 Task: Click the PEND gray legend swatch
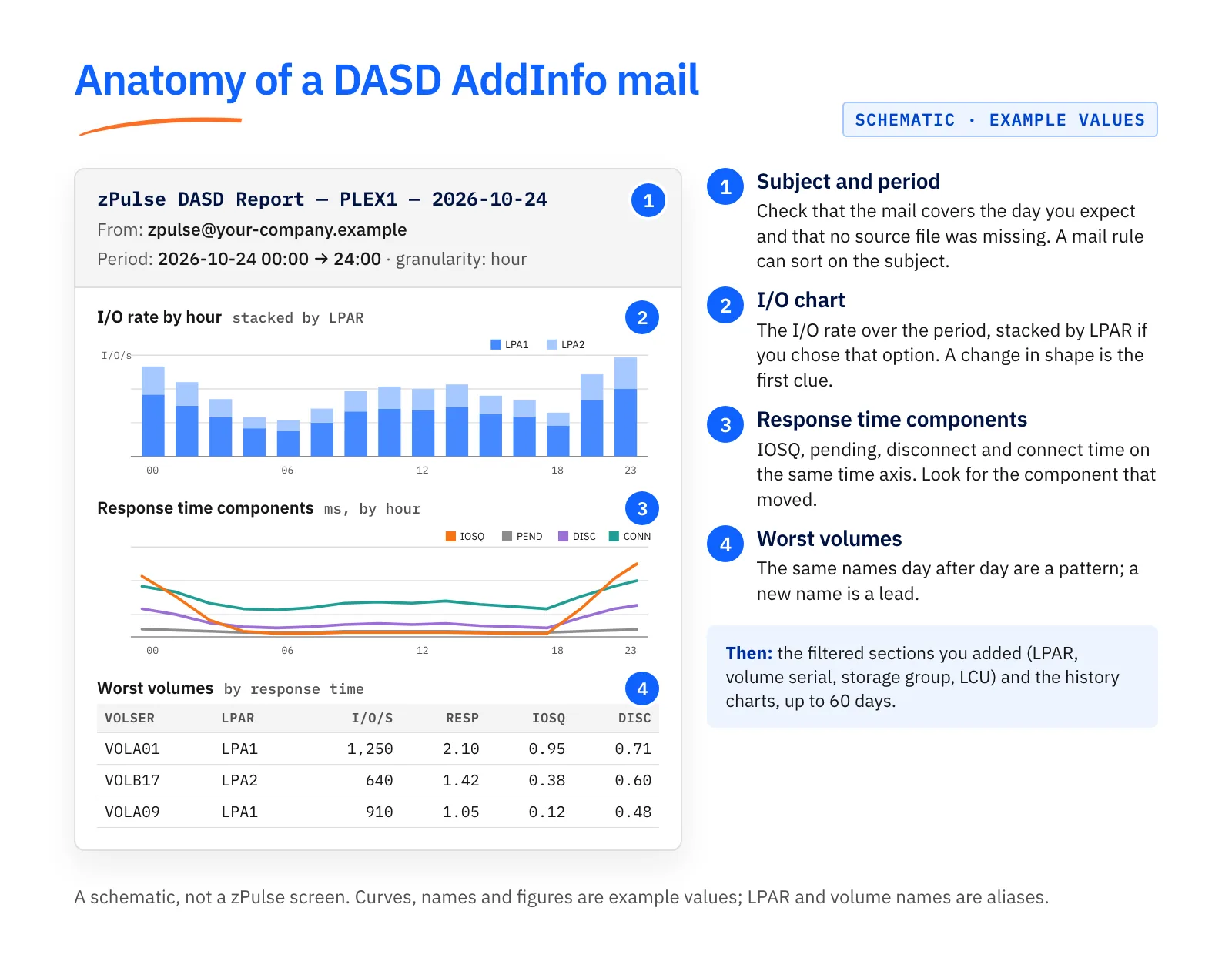(x=507, y=536)
